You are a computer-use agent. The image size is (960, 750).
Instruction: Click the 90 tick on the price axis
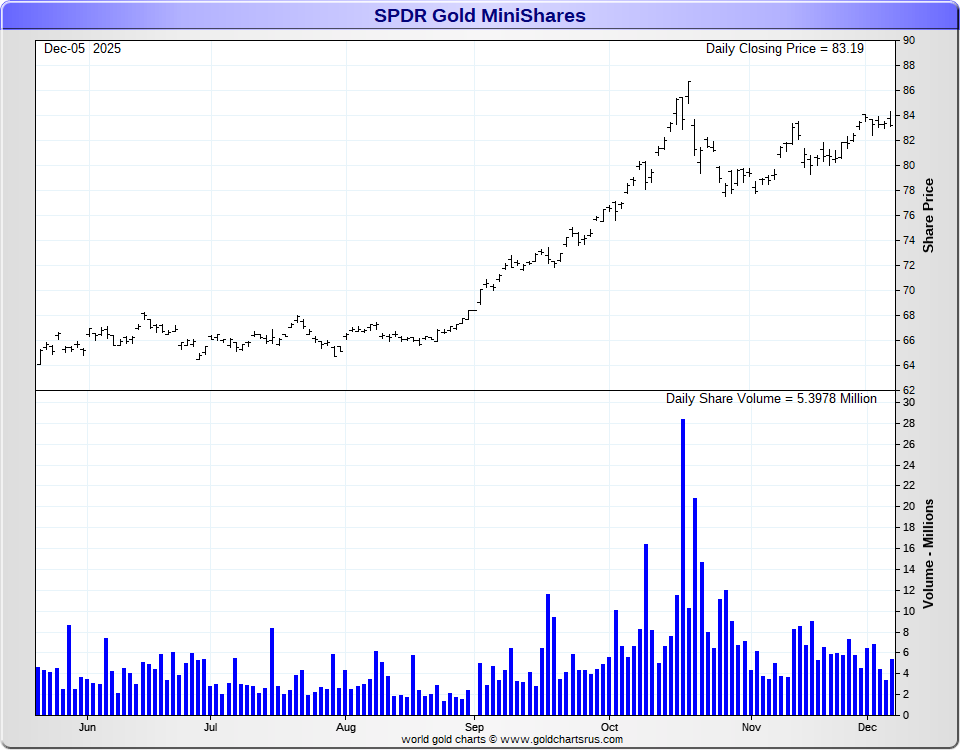tap(909, 40)
